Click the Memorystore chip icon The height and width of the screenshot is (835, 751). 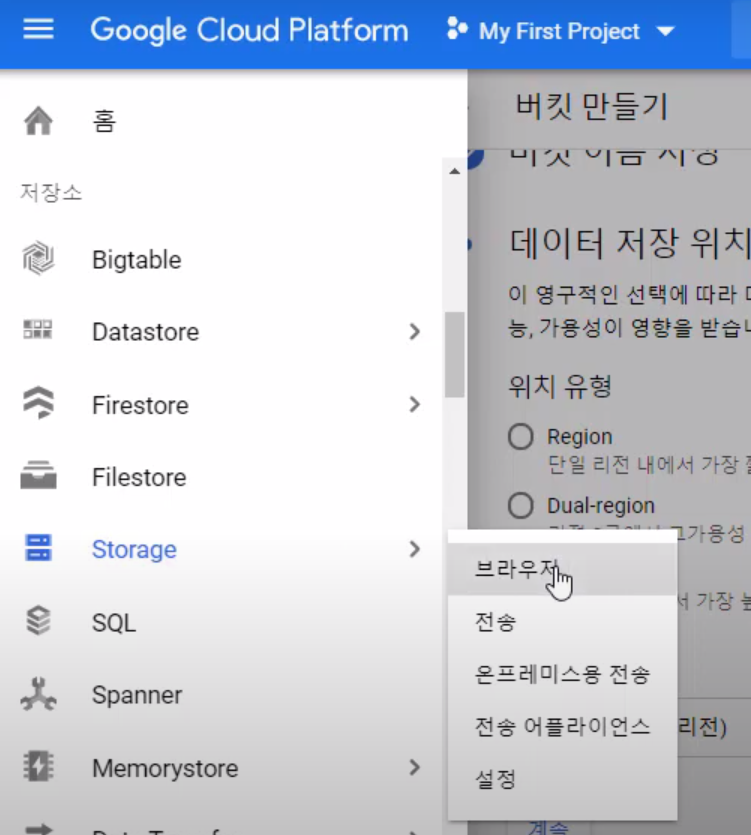tap(38, 766)
